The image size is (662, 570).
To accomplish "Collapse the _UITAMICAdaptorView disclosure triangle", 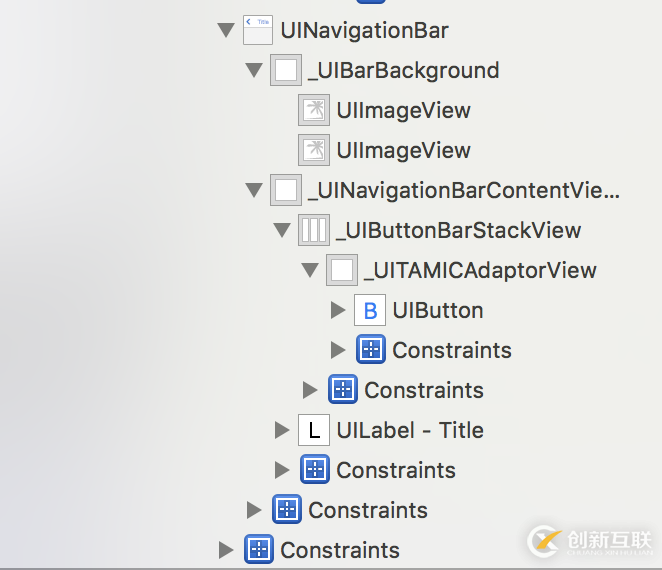I will (310, 271).
